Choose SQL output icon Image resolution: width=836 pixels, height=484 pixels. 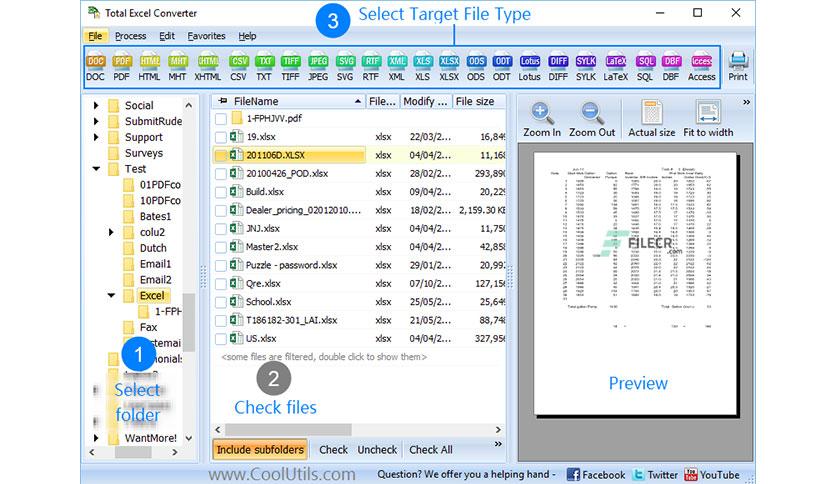pos(645,68)
